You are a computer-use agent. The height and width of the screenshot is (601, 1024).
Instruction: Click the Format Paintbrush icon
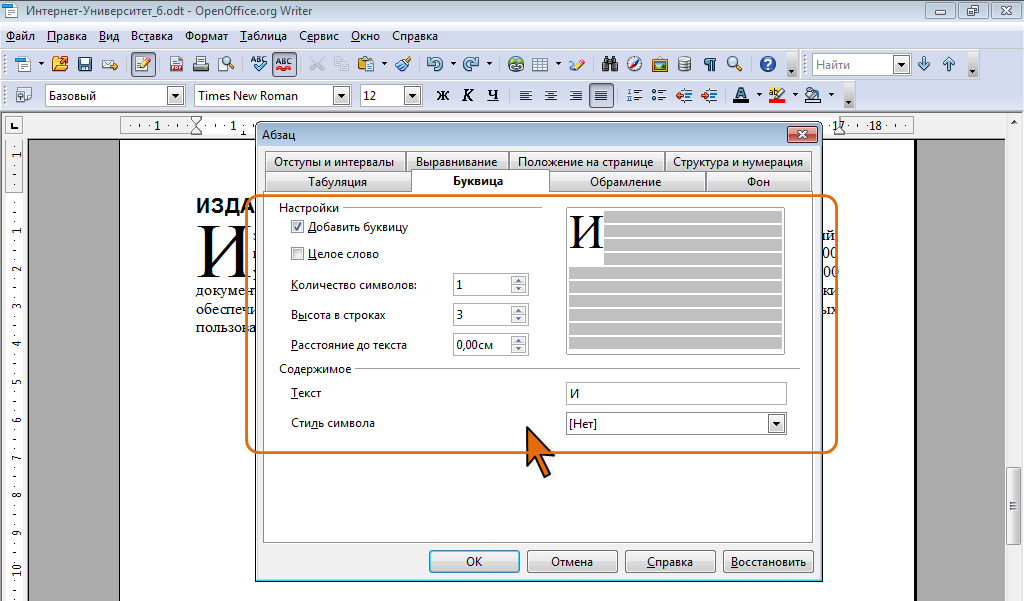point(403,64)
